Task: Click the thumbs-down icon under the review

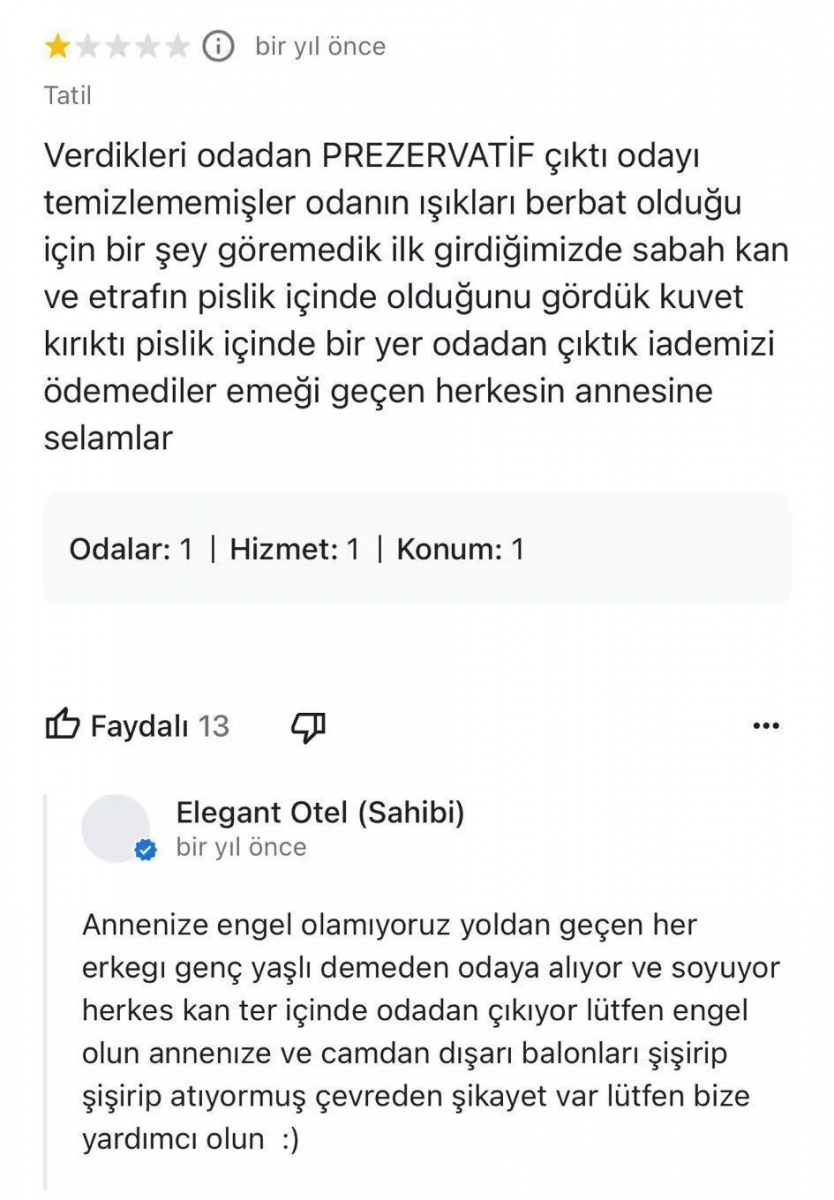Action: 309,726
